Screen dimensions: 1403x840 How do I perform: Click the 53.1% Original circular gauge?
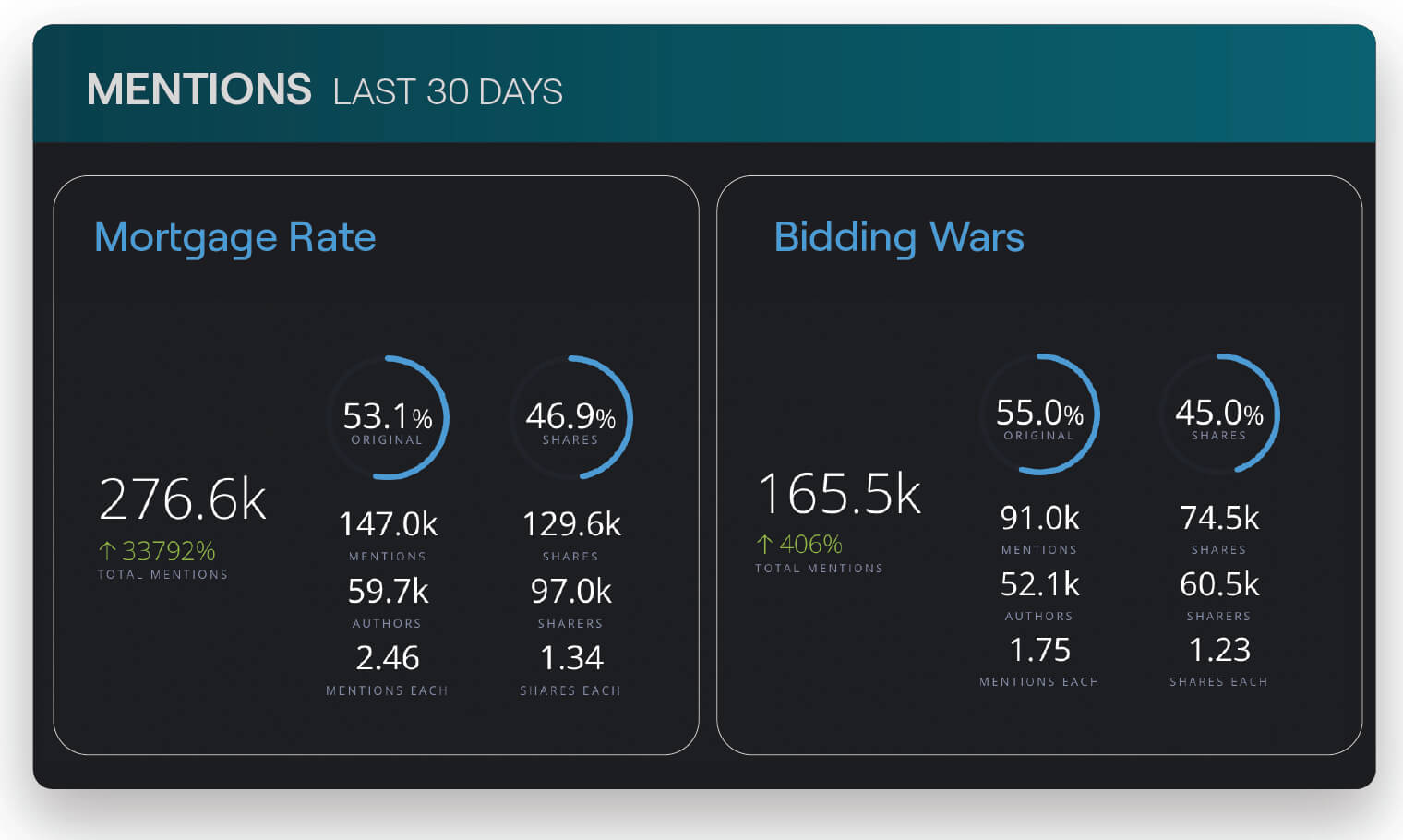tap(388, 417)
